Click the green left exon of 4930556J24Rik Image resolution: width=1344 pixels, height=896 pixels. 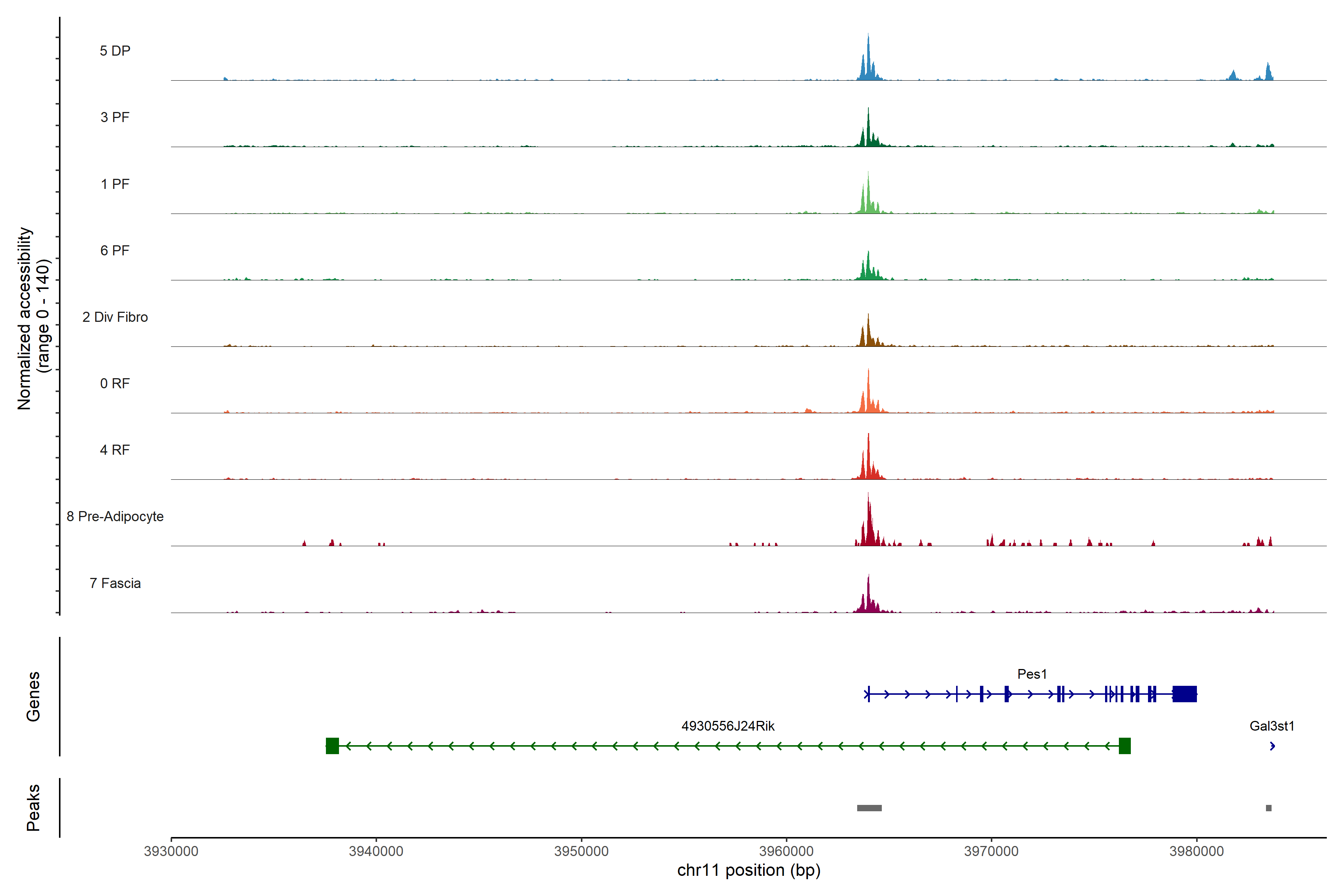pos(332,746)
